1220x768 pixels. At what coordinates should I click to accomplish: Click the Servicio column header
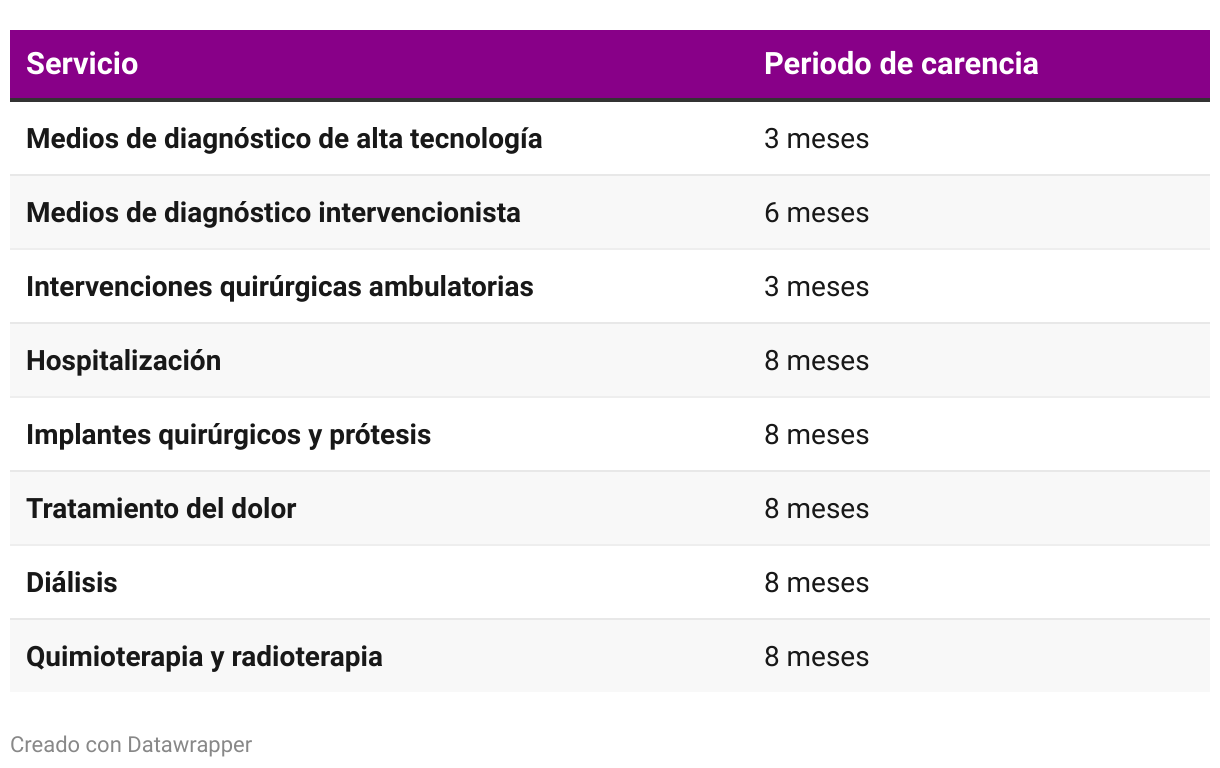point(82,64)
